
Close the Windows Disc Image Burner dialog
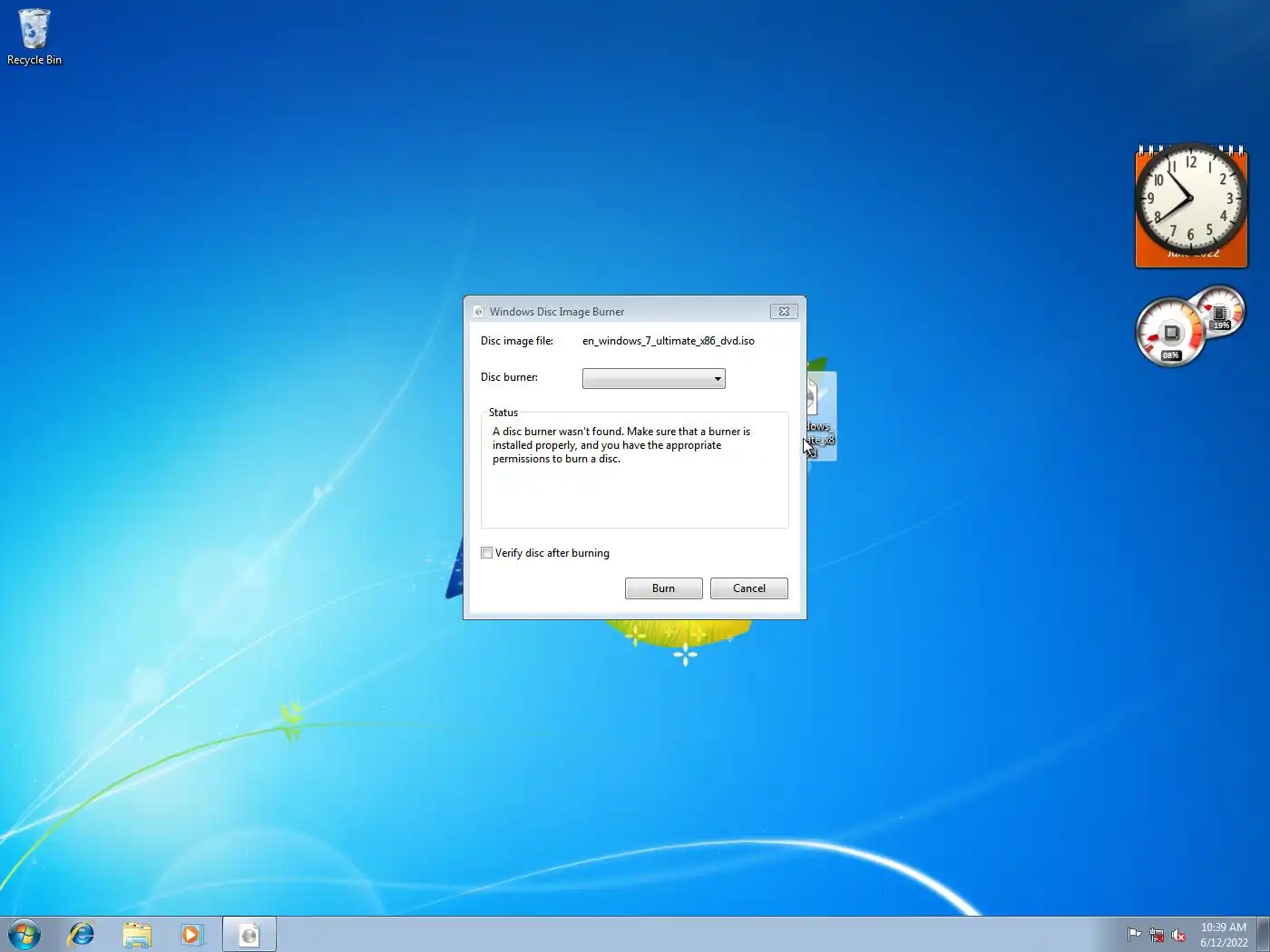pyautogui.click(x=784, y=311)
